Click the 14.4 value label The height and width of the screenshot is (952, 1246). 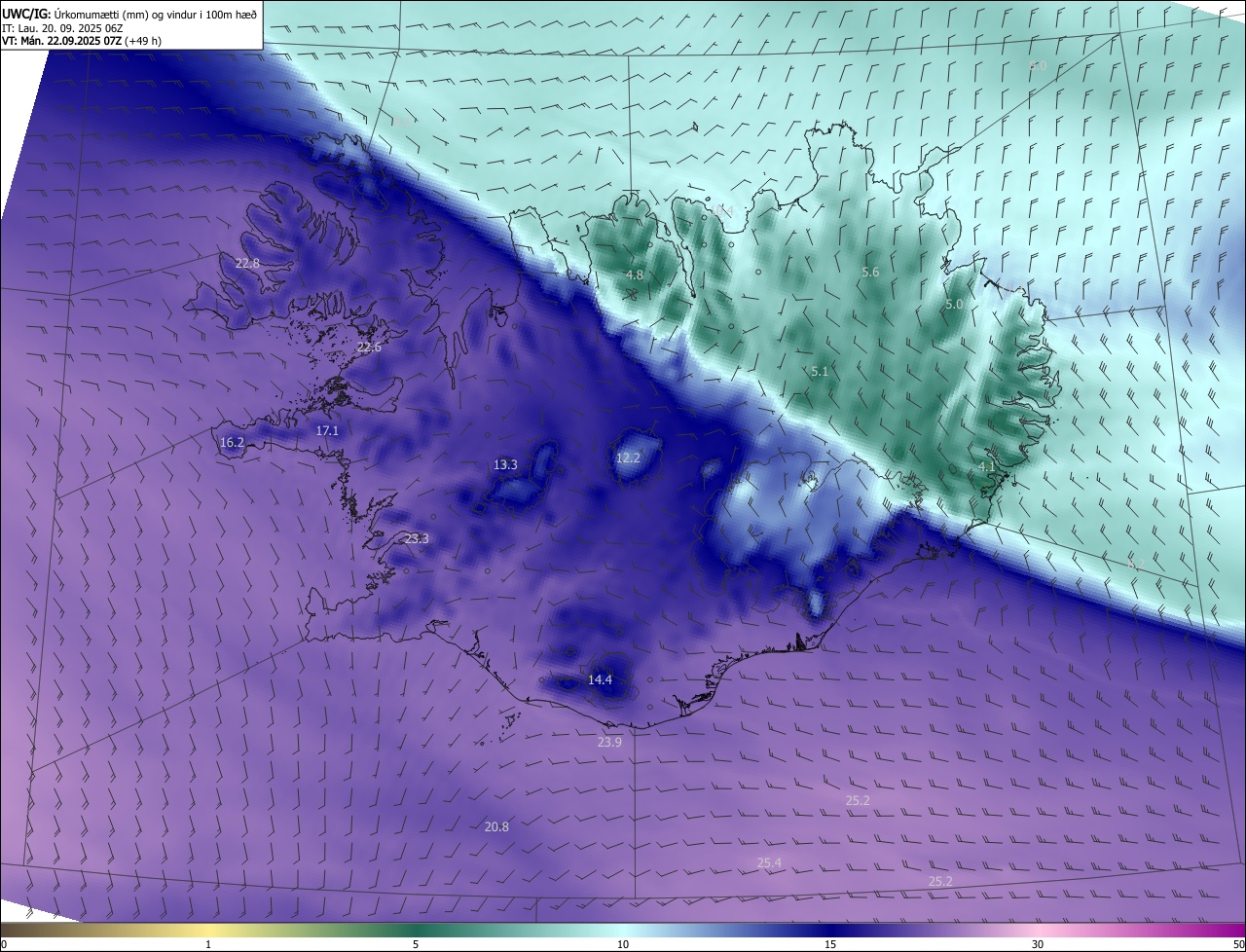[600, 680]
